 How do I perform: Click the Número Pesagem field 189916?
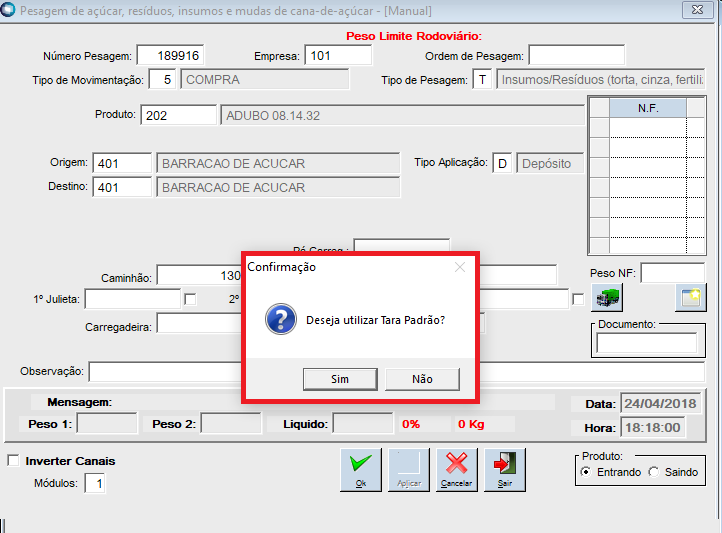point(170,56)
